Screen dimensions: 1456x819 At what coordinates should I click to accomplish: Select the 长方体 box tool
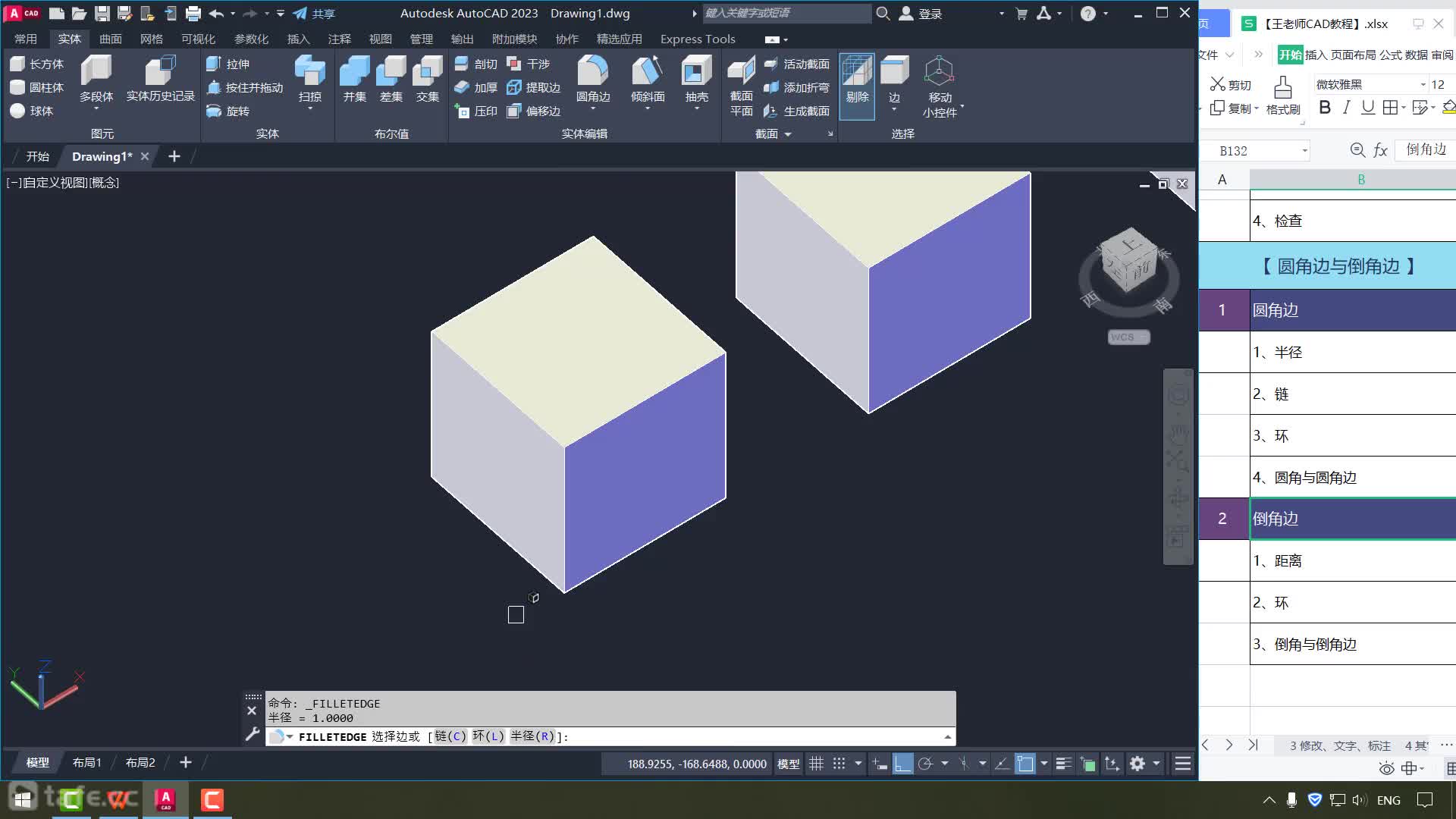point(36,64)
